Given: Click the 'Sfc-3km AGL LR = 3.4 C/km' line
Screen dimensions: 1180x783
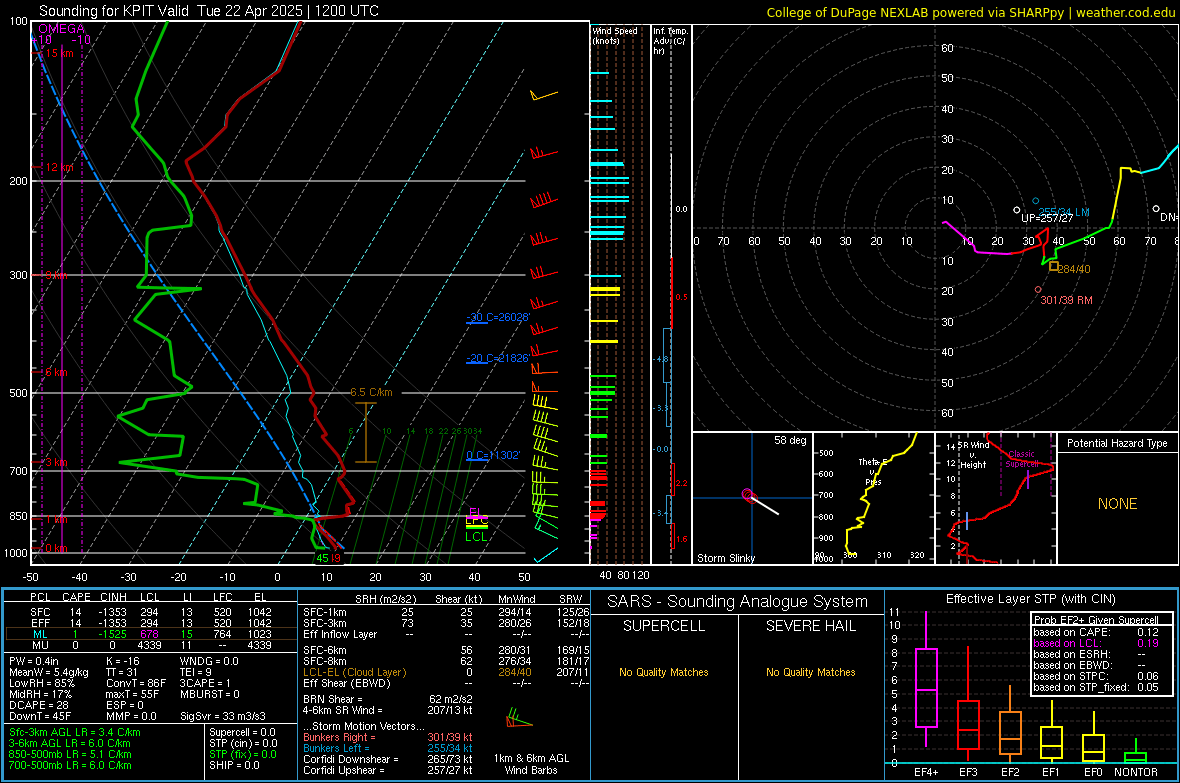Looking at the screenshot, I should click(75, 733).
